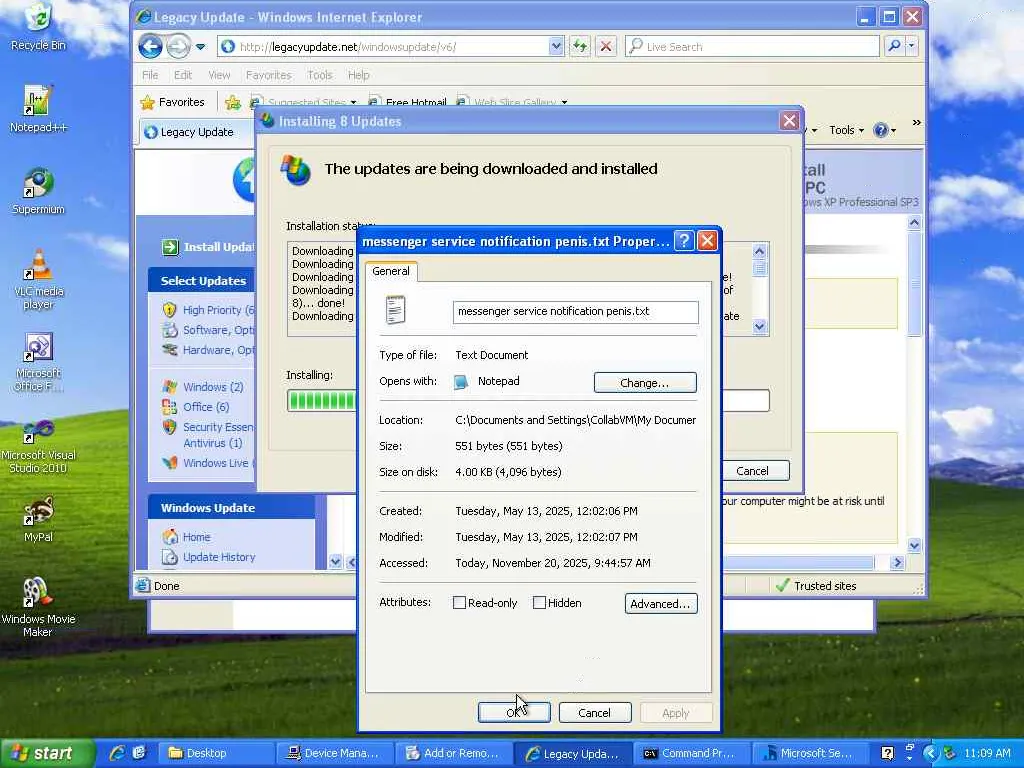Image resolution: width=1024 pixels, height=768 pixels.
Task: Click the page vertical scrollbar up arrow
Action: pos(914,223)
